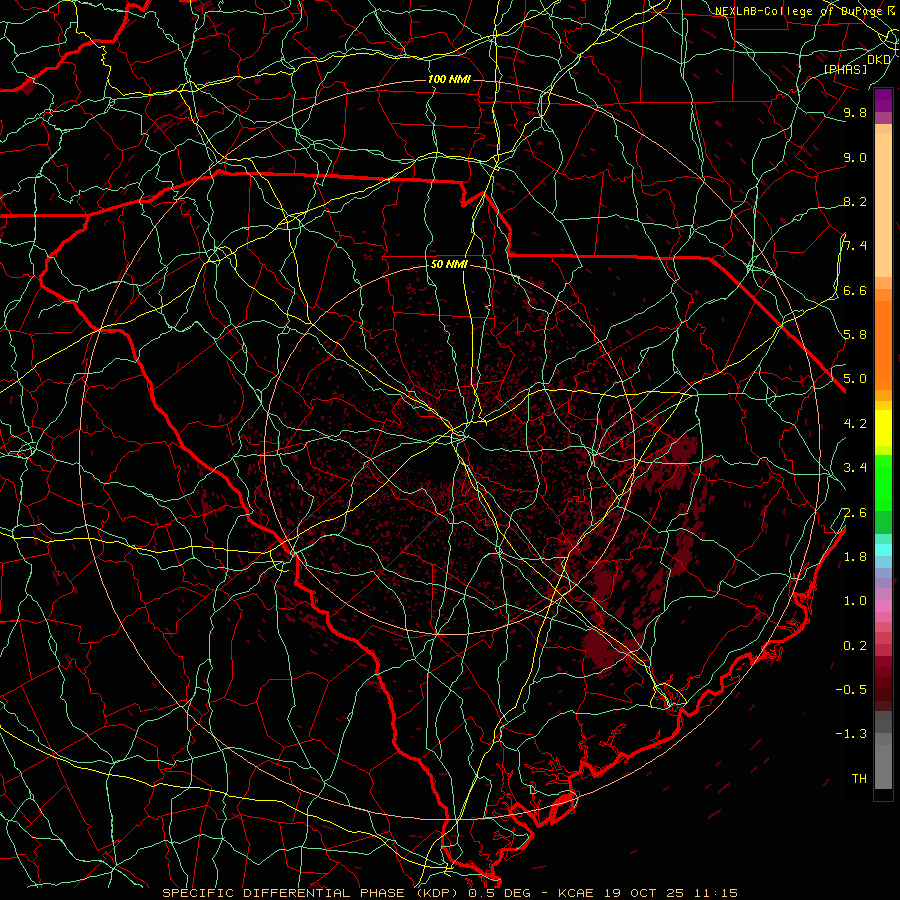This screenshot has width=900, height=900.
Task: Click the OKD label above the color scale
Action: (879, 60)
